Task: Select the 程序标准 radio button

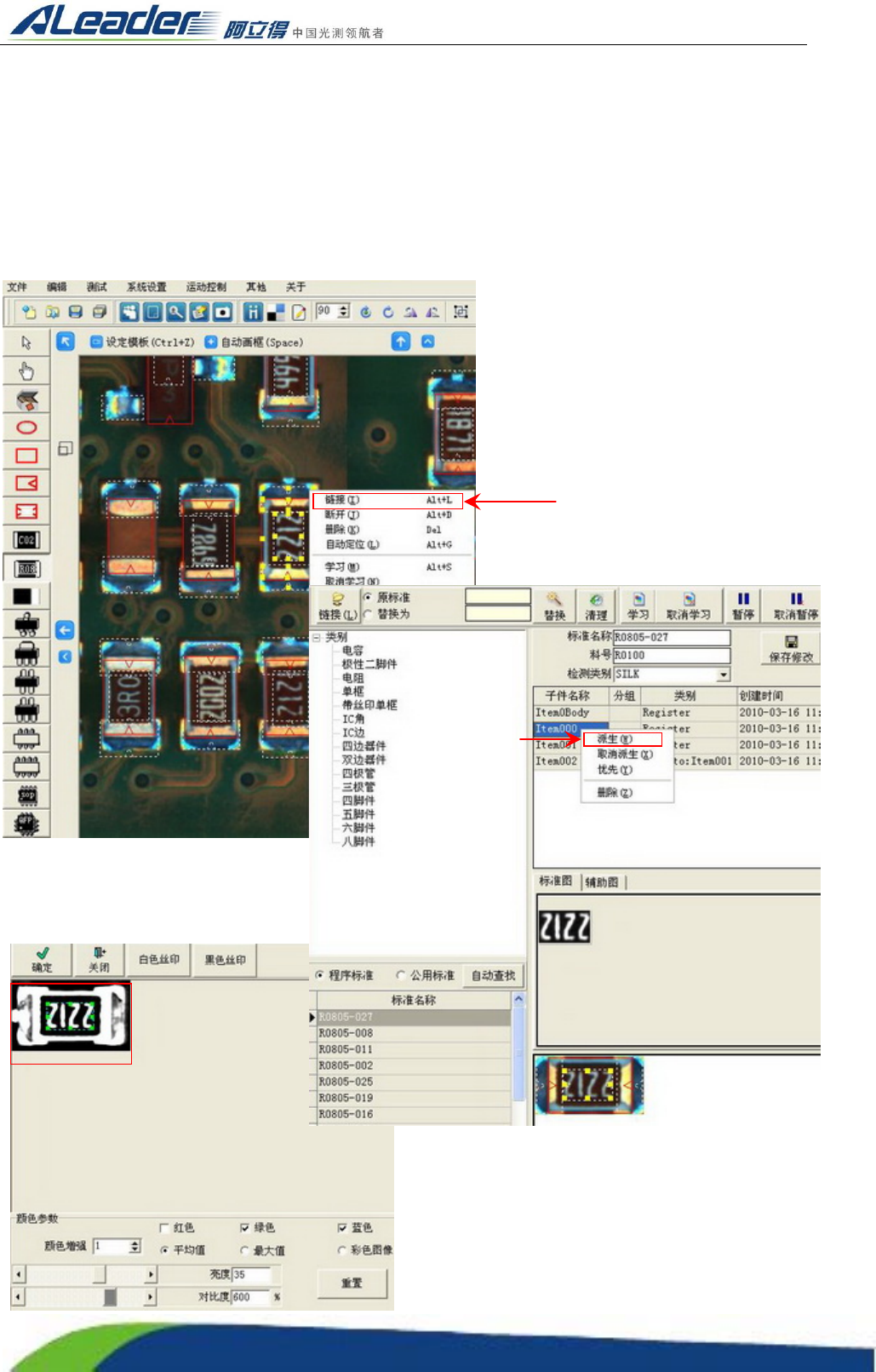Action: coord(320,975)
